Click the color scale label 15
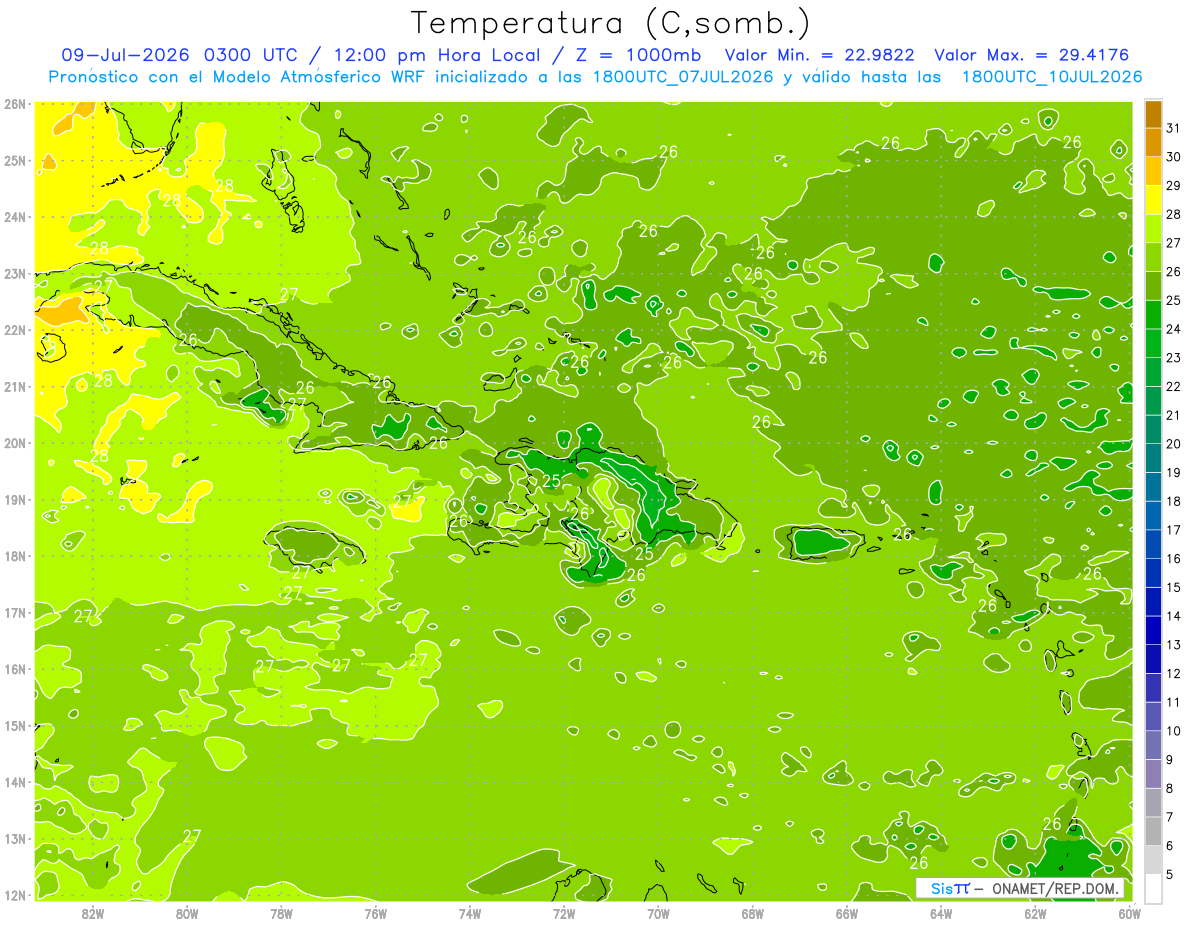Viewport: 1200px width, 927px height. (x=1174, y=587)
